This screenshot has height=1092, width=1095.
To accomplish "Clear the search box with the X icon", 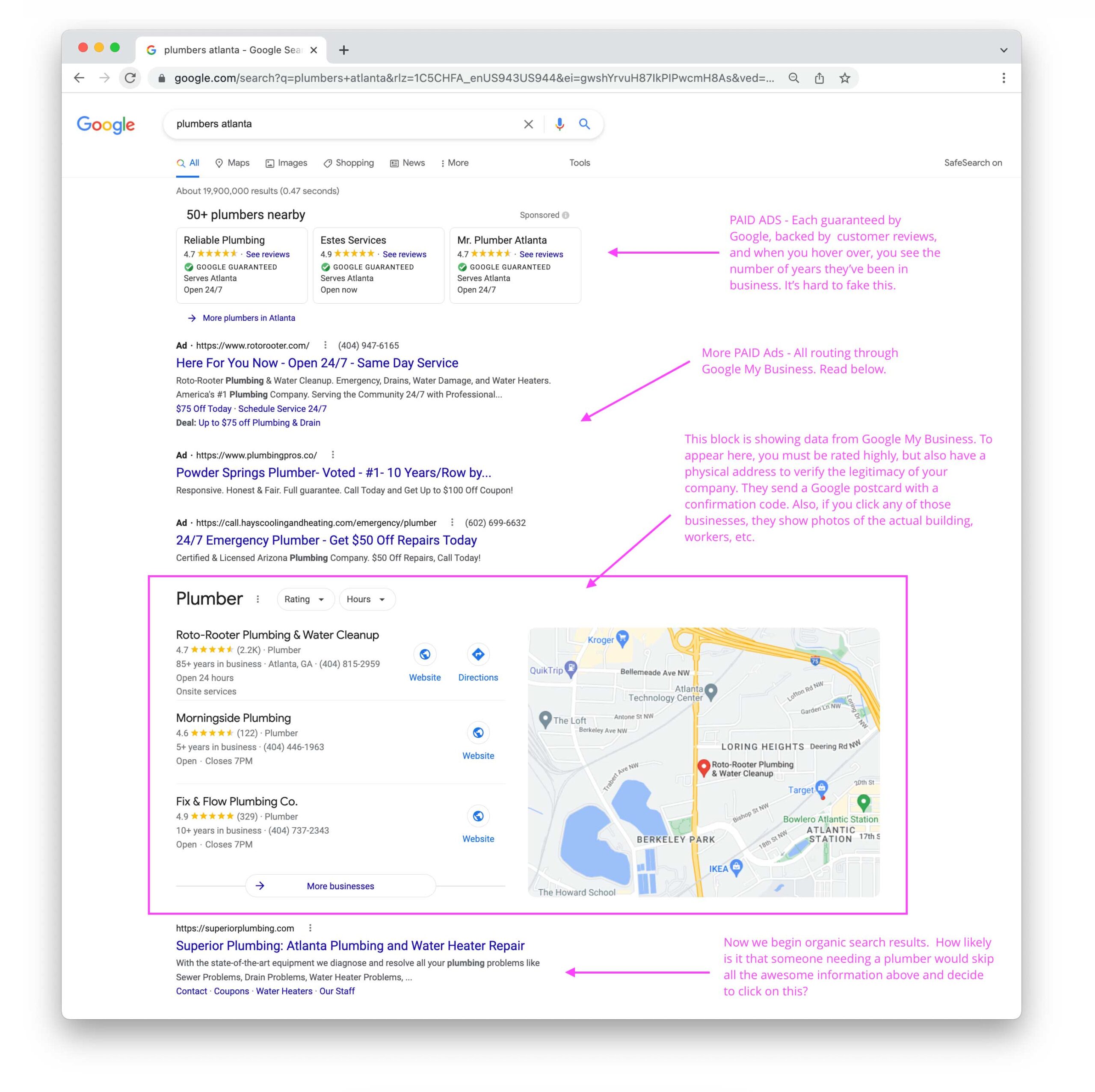I will pyautogui.click(x=528, y=124).
